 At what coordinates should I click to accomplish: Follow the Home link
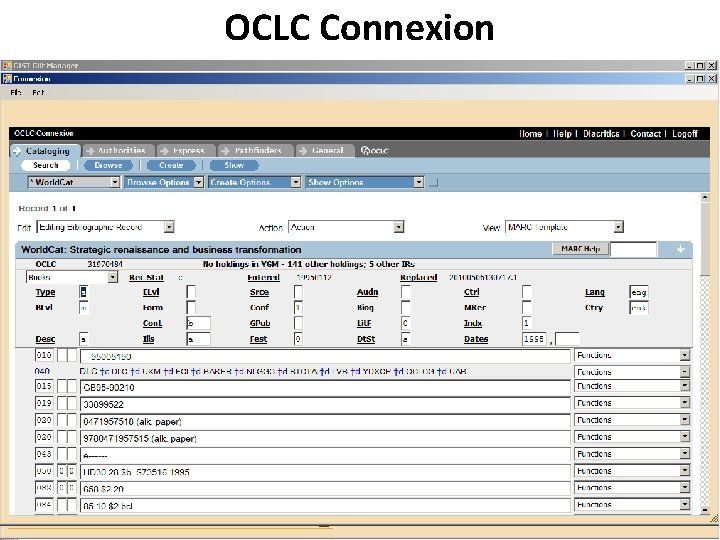tap(530, 134)
